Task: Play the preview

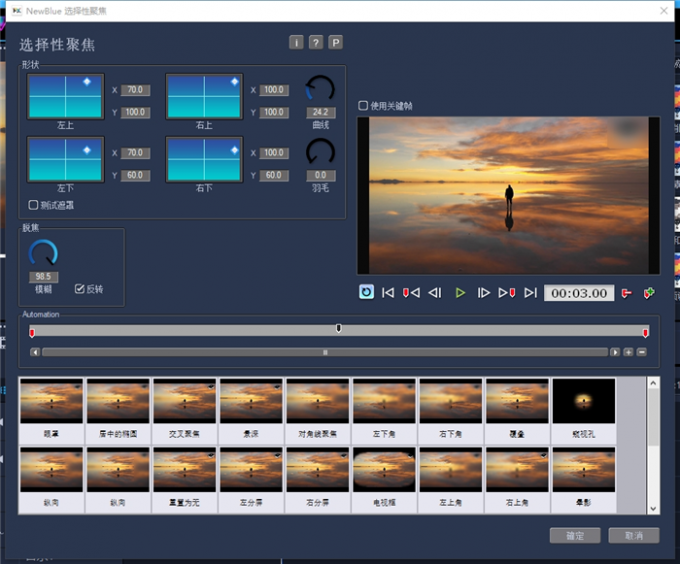Action: (460, 293)
